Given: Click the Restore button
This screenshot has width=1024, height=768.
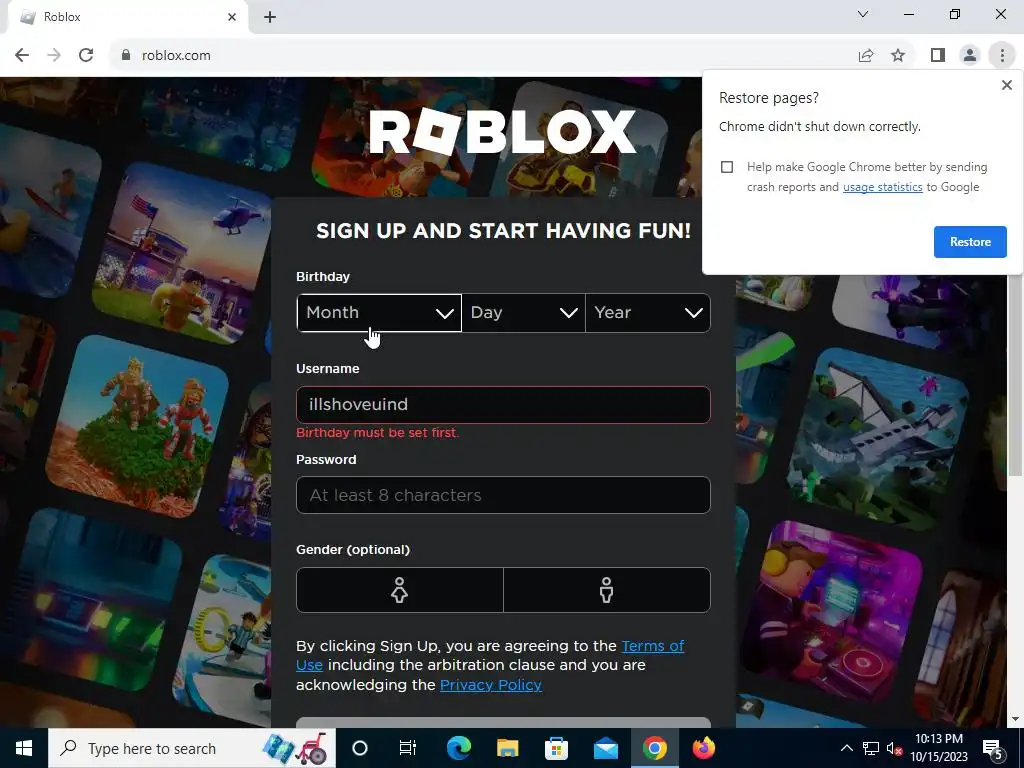Looking at the screenshot, I should [x=970, y=242].
